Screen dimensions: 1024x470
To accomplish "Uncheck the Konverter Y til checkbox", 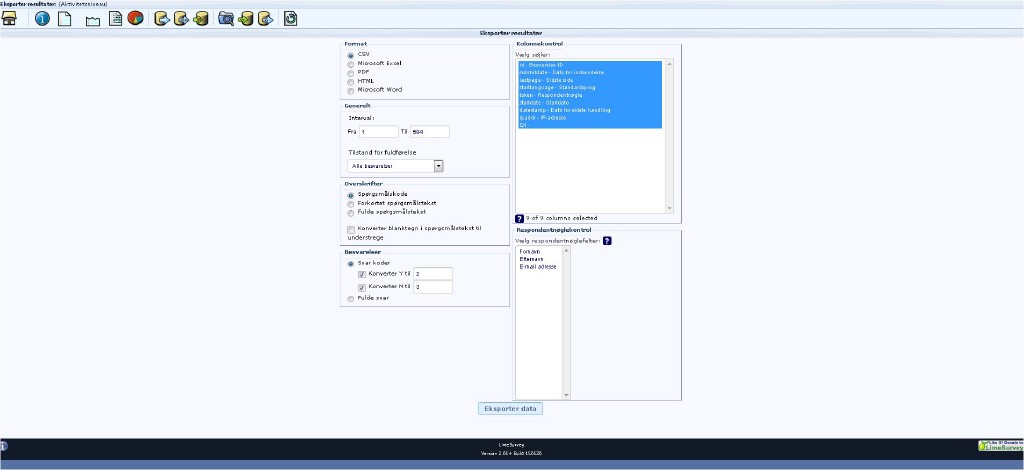I will tap(362, 273).
